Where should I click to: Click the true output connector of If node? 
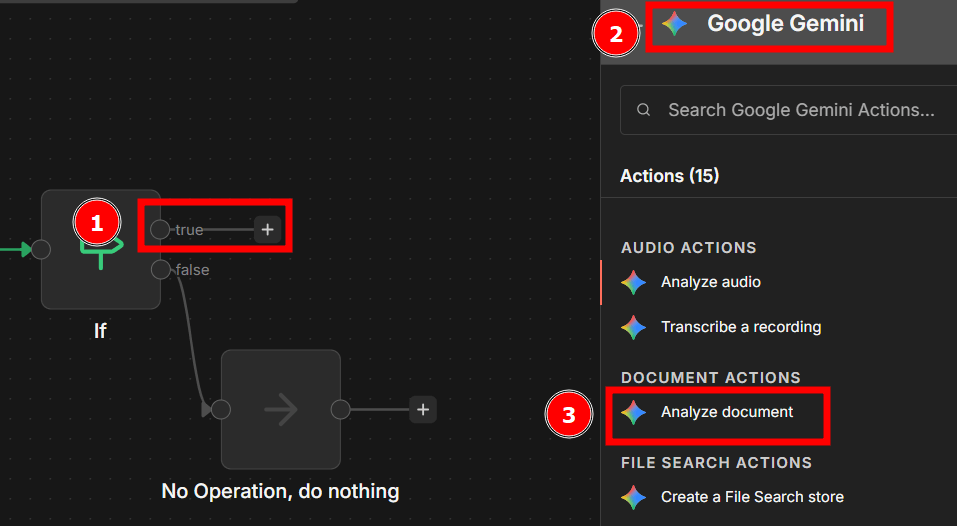click(160, 229)
